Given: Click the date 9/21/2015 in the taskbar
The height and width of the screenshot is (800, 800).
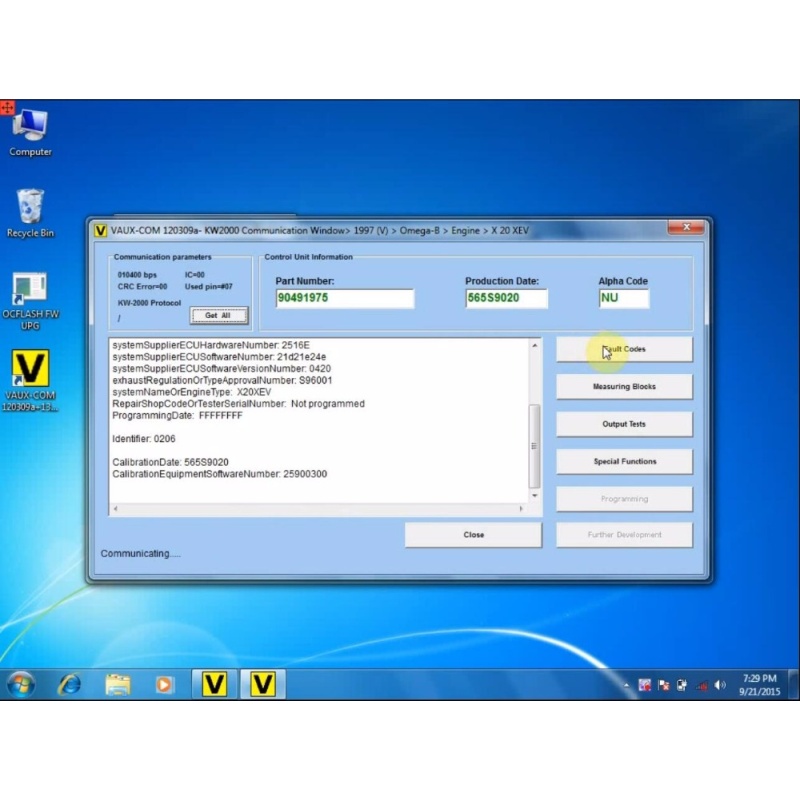Looking at the screenshot, I should tap(760, 692).
